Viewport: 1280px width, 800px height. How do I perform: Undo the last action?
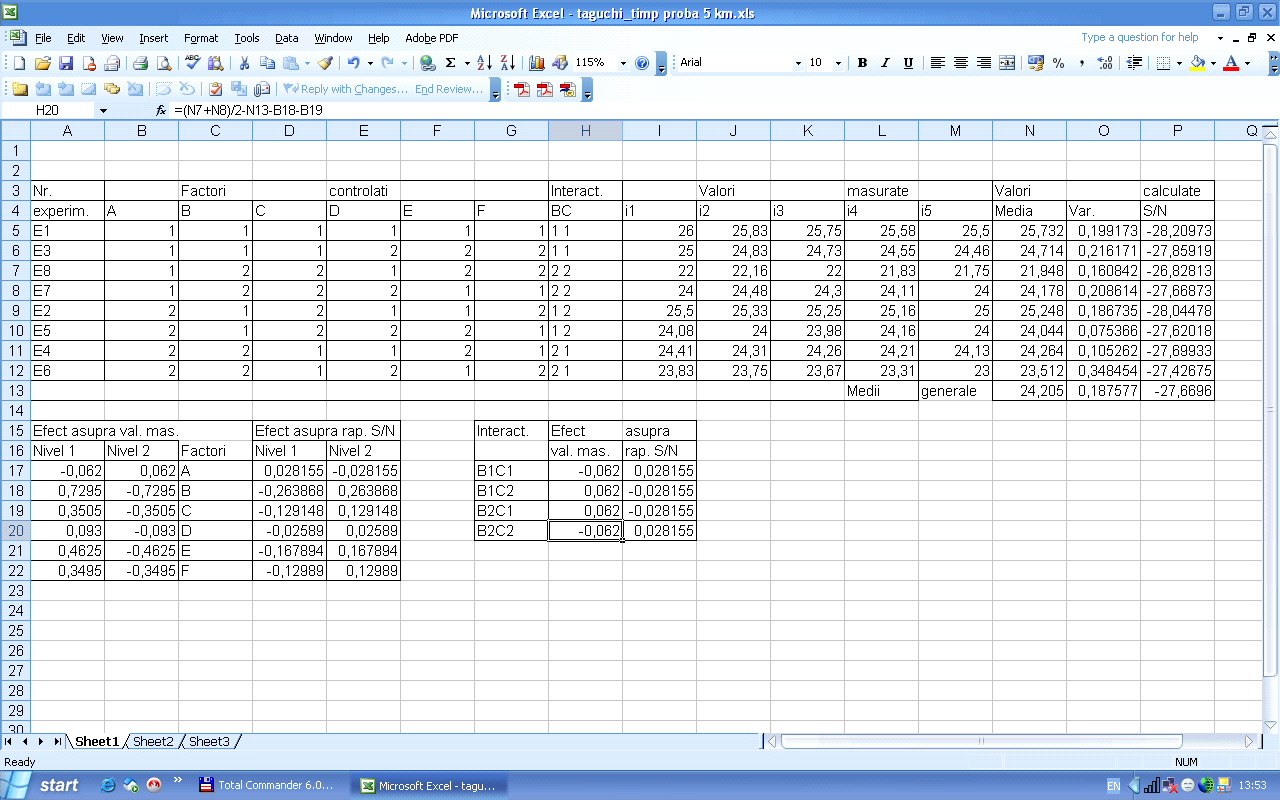(x=353, y=63)
